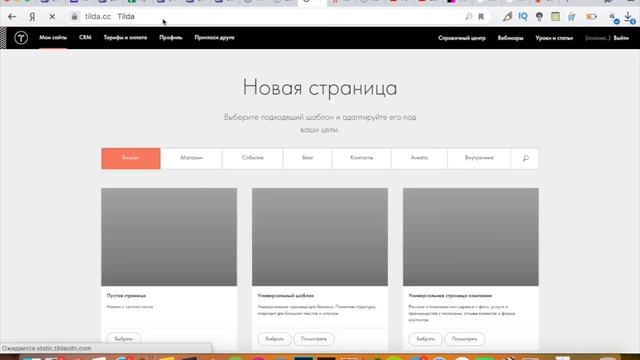Click Выбрать under Универсальный шаблон

pos(274,339)
